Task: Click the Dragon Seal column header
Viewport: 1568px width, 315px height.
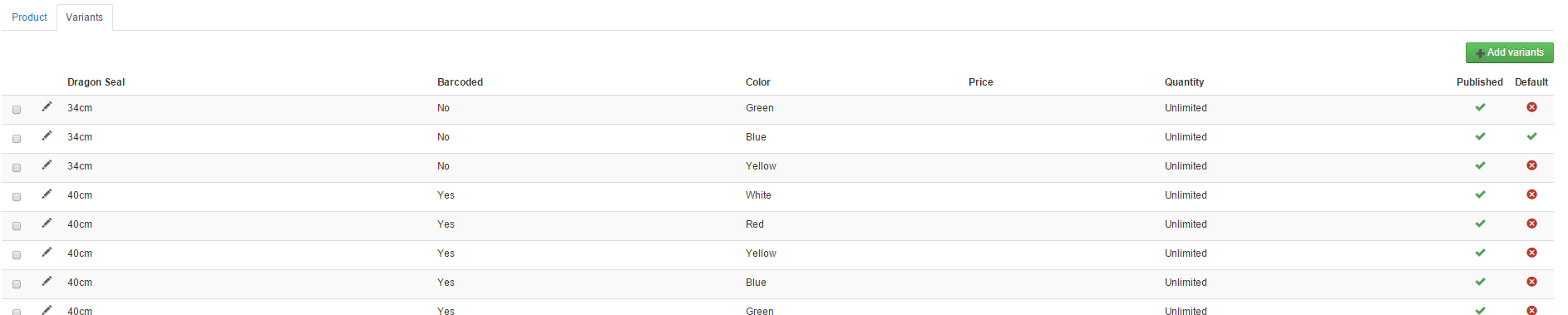Action: (x=96, y=82)
